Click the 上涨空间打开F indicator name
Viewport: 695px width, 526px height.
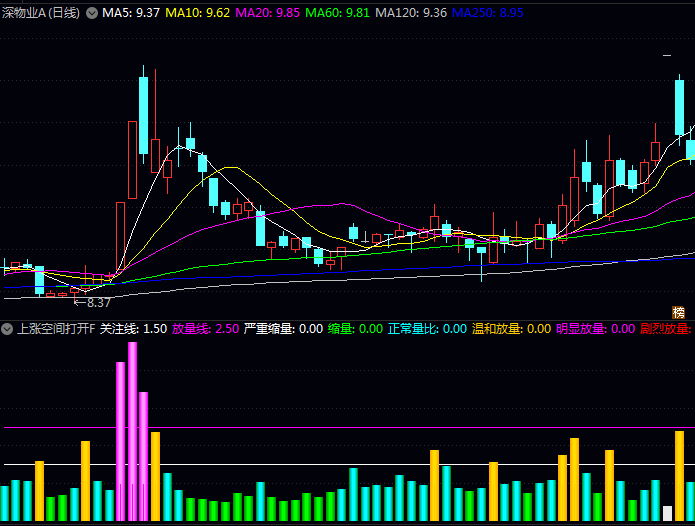56,329
